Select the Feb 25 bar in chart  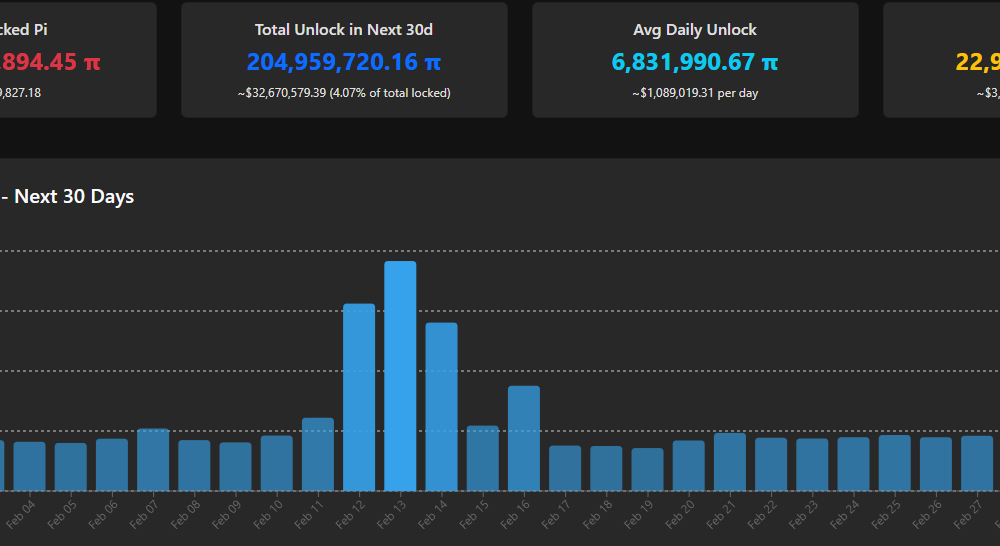[895, 463]
